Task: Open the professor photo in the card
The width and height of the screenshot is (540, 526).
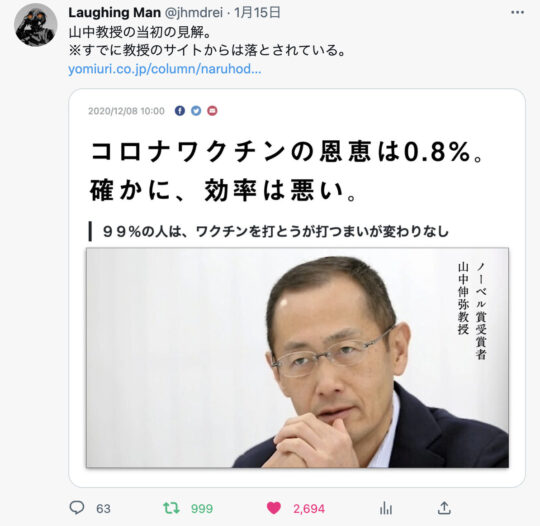Action: tap(297, 358)
